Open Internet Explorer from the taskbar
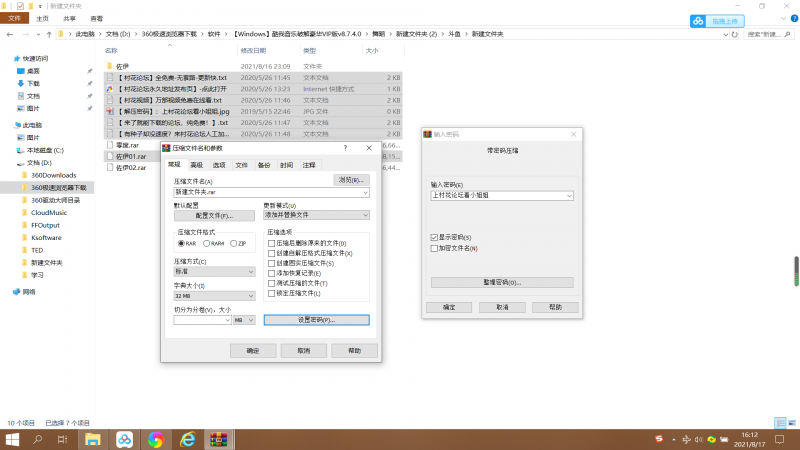Image resolution: width=800 pixels, height=450 pixels. tap(186, 438)
